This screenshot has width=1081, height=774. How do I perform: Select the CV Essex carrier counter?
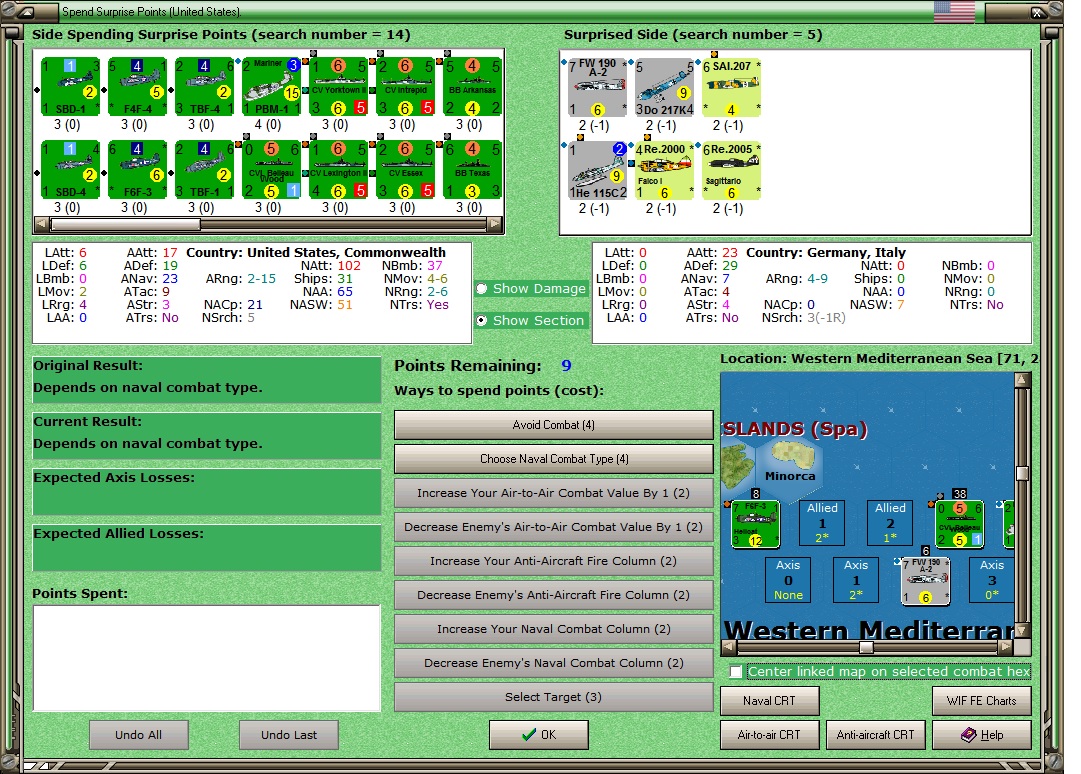pos(405,170)
